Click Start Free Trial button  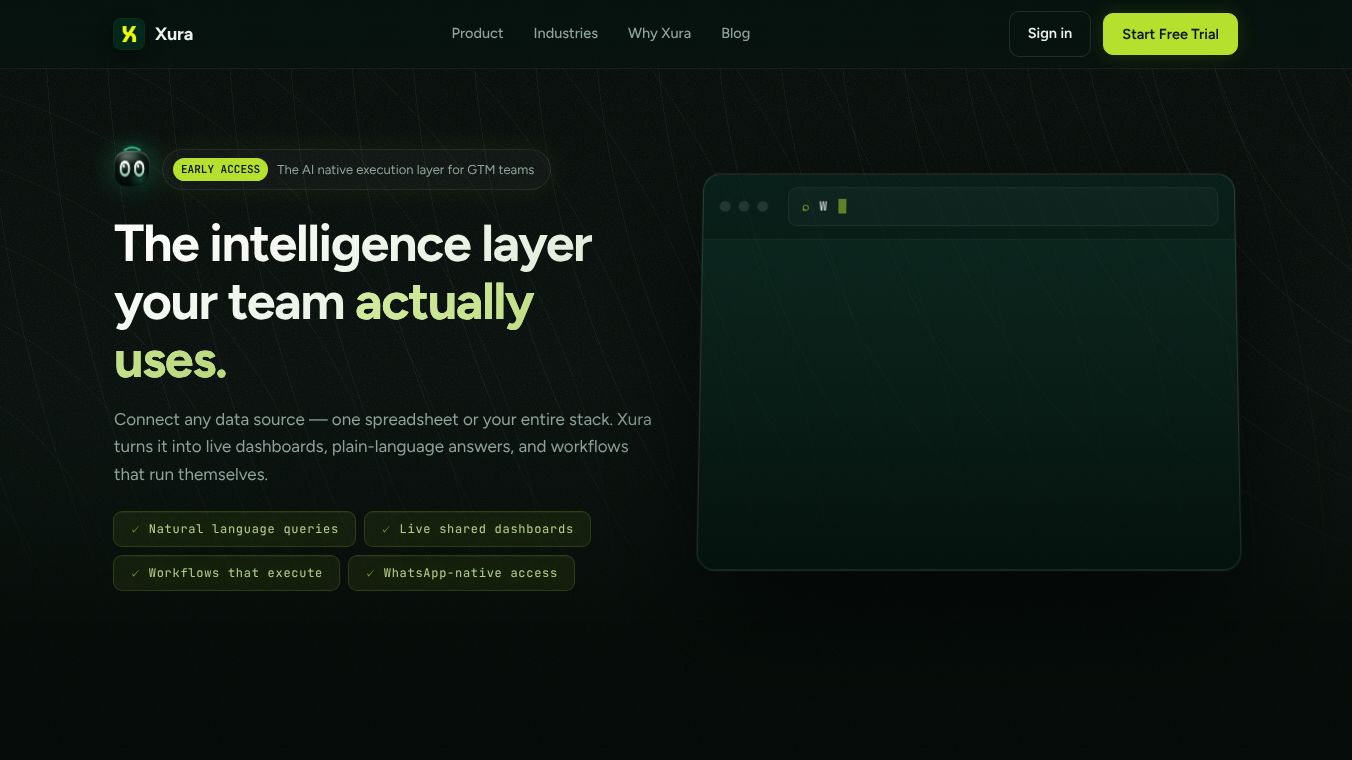(x=1170, y=34)
